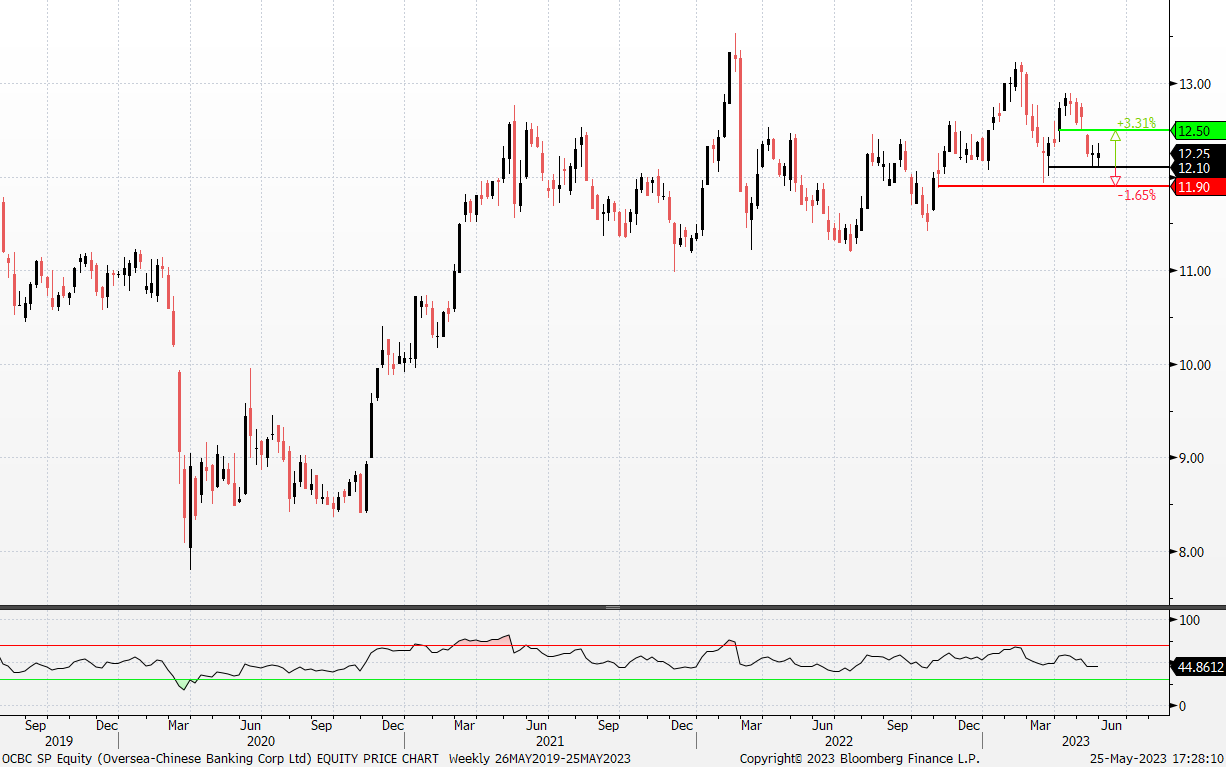
Task: Select the green horizontal target line
Action: point(1113,130)
